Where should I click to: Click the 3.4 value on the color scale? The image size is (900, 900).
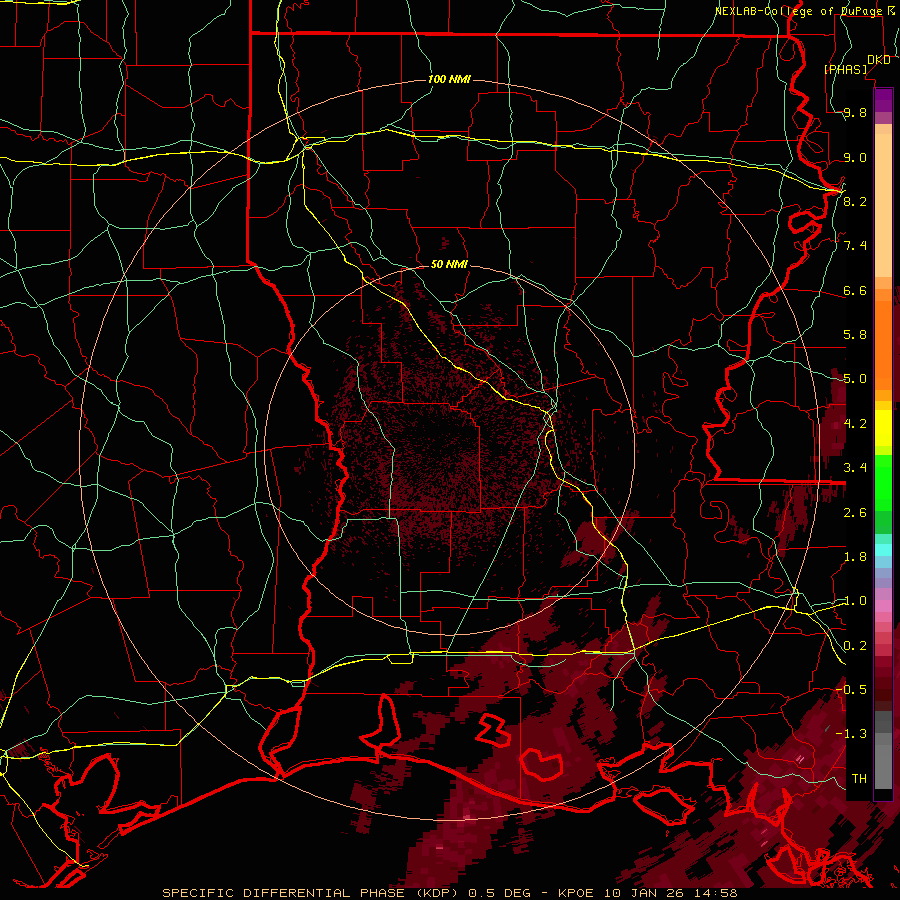(x=855, y=468)
